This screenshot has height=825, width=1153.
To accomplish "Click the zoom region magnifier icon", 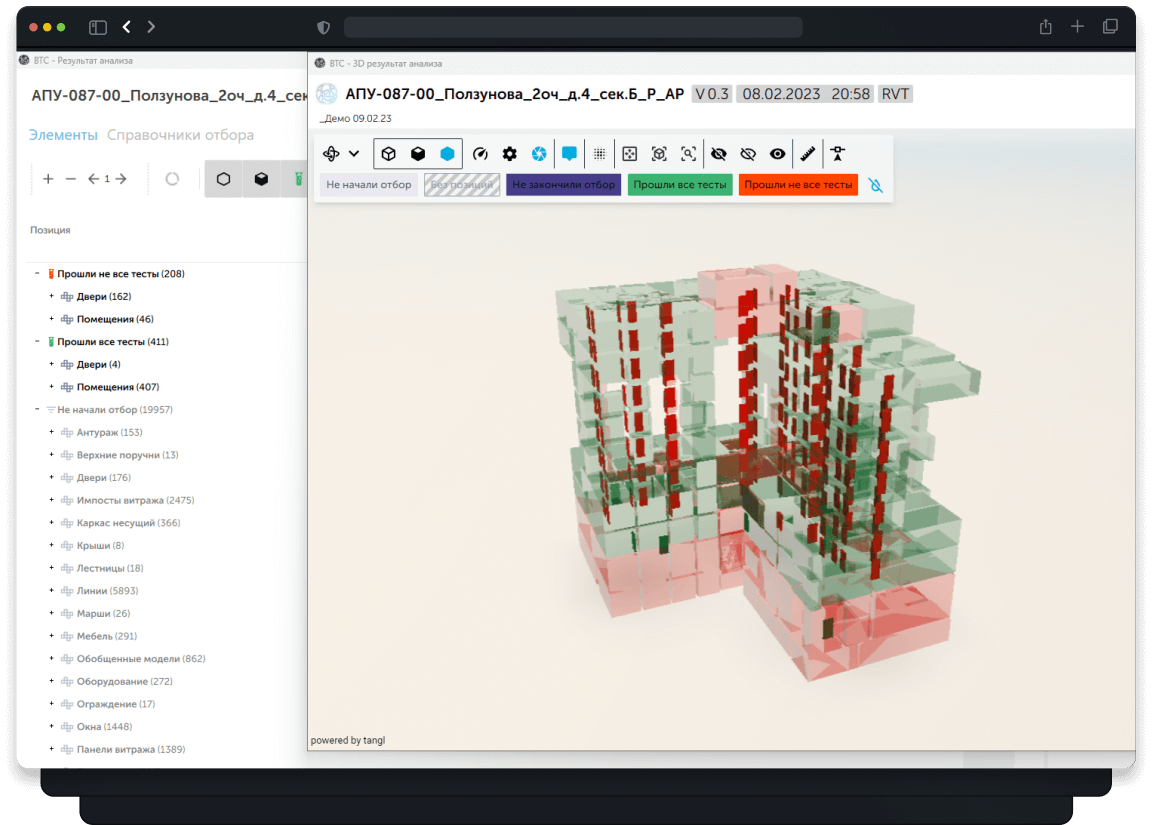I will 688,154.
